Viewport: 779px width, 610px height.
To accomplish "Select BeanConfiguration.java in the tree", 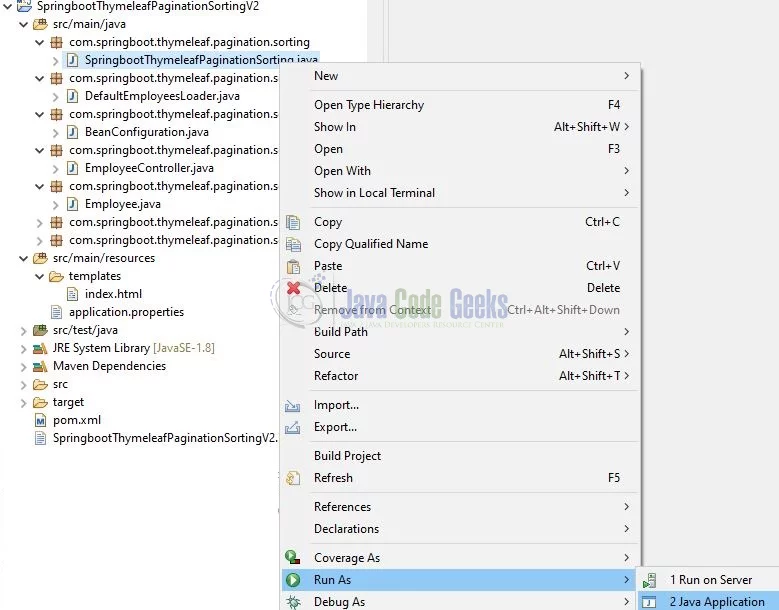I will click(x=147, y=132).
